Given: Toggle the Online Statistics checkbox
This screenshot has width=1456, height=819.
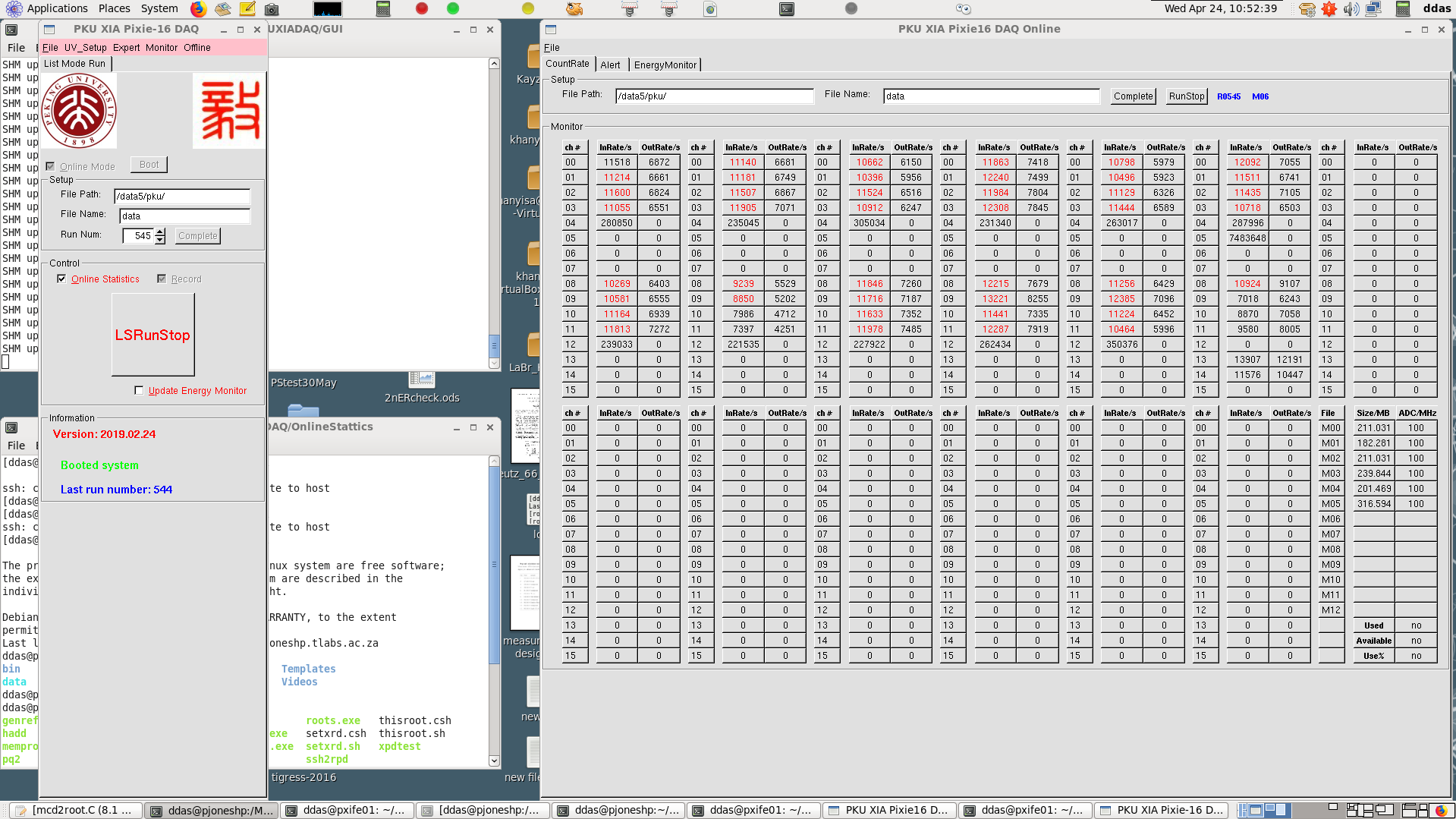Looking at the screenshot, I should (x=61, y=279).
